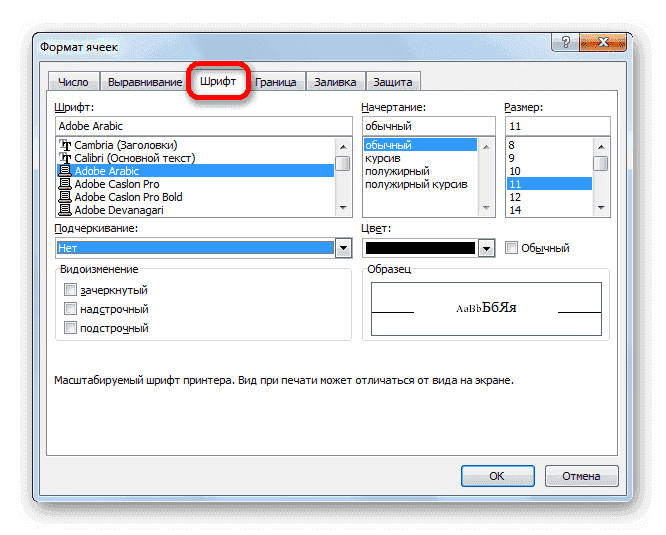Enable the зачеркнутый strikethrough checkbox
Screen dimensions: 666x535
point(70,290)
